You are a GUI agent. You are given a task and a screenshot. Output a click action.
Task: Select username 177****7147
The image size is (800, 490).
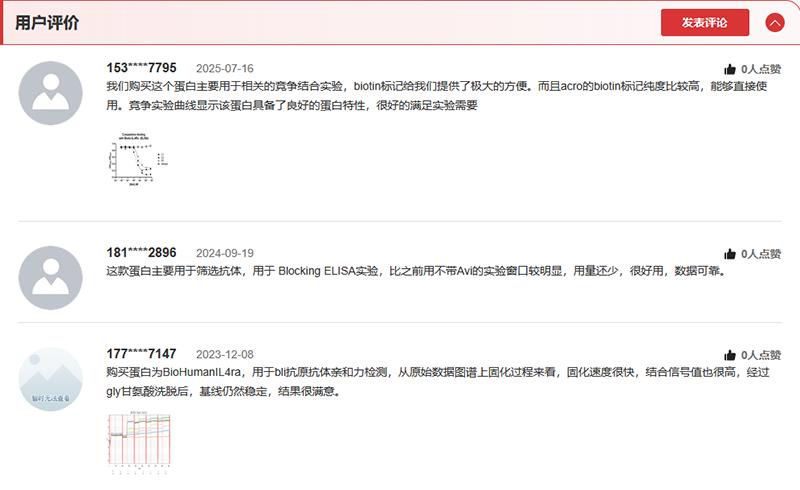[x=141, y=354]
